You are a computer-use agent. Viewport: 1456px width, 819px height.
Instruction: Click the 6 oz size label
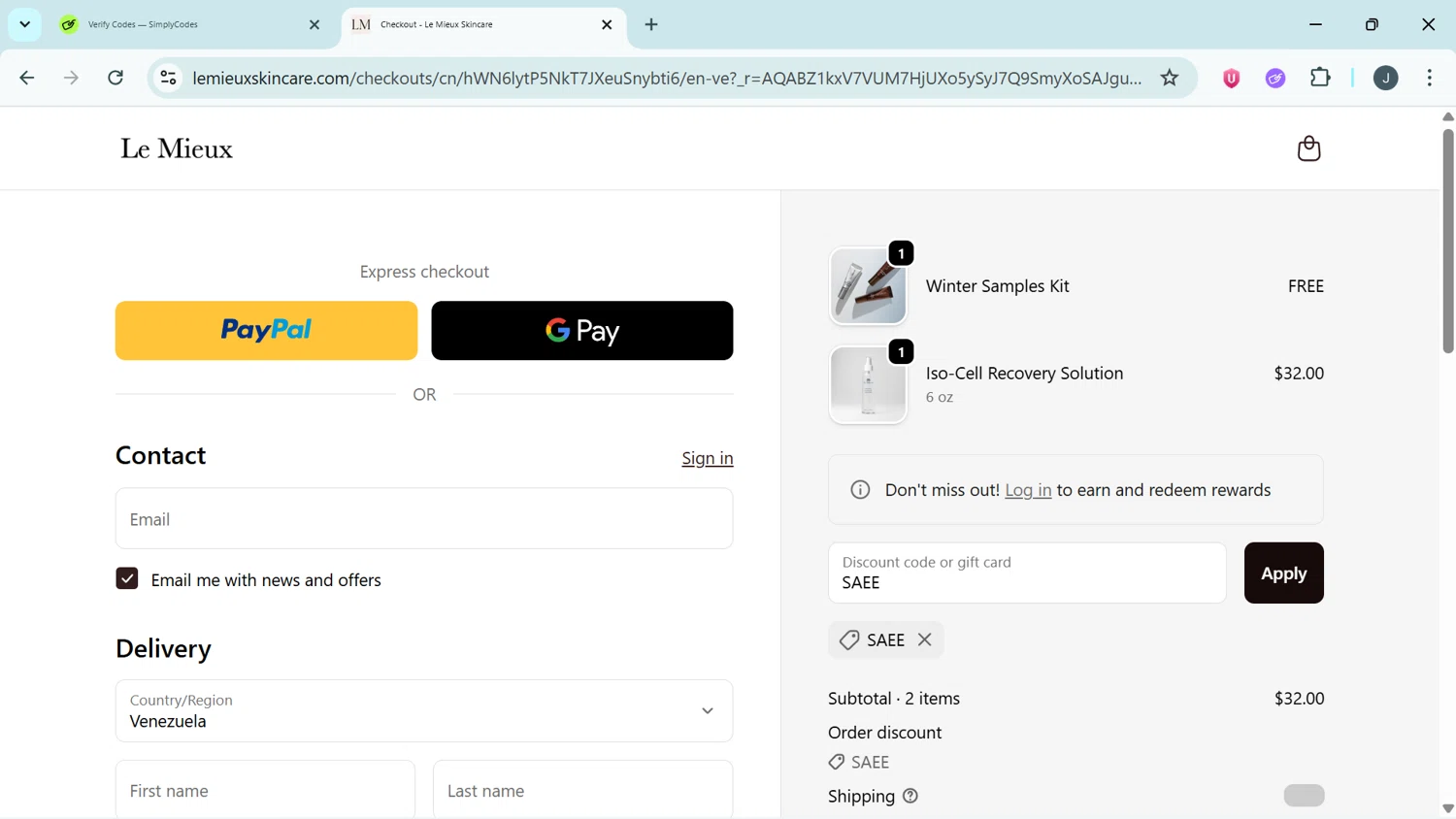(940, 397)
